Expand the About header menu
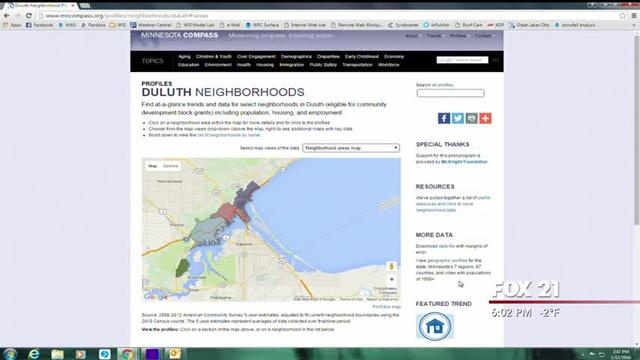The image size is (640, 360). (412, 36)
